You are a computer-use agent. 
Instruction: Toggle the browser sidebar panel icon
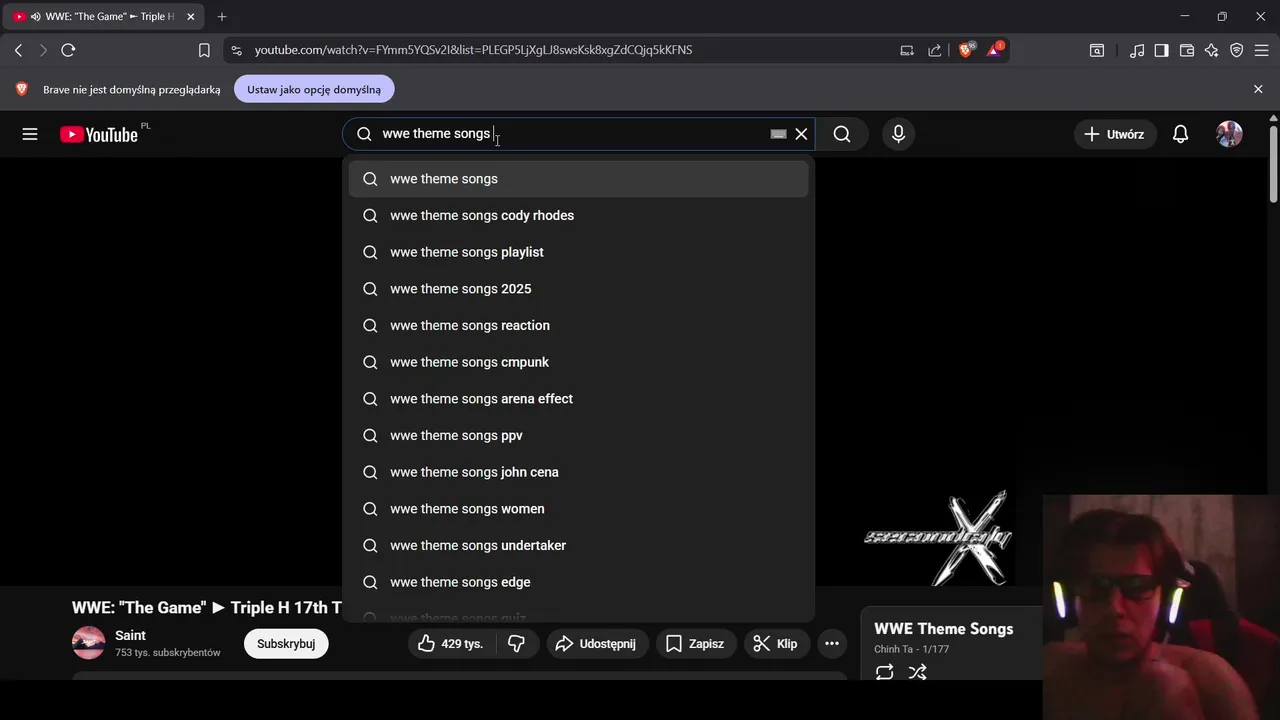[1161, 50]
